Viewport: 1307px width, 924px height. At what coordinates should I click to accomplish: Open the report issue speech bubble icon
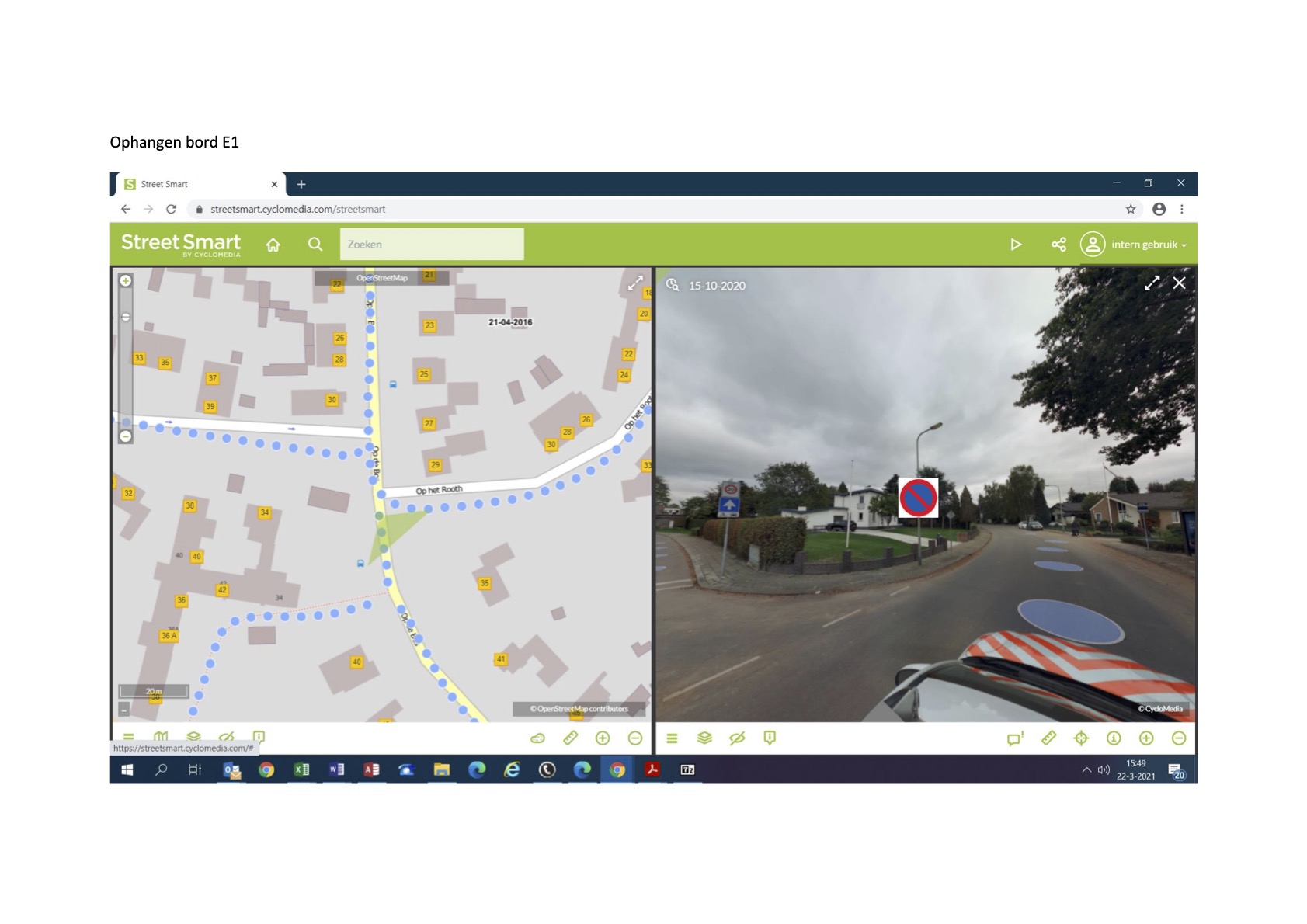(x=1015, y=738)
